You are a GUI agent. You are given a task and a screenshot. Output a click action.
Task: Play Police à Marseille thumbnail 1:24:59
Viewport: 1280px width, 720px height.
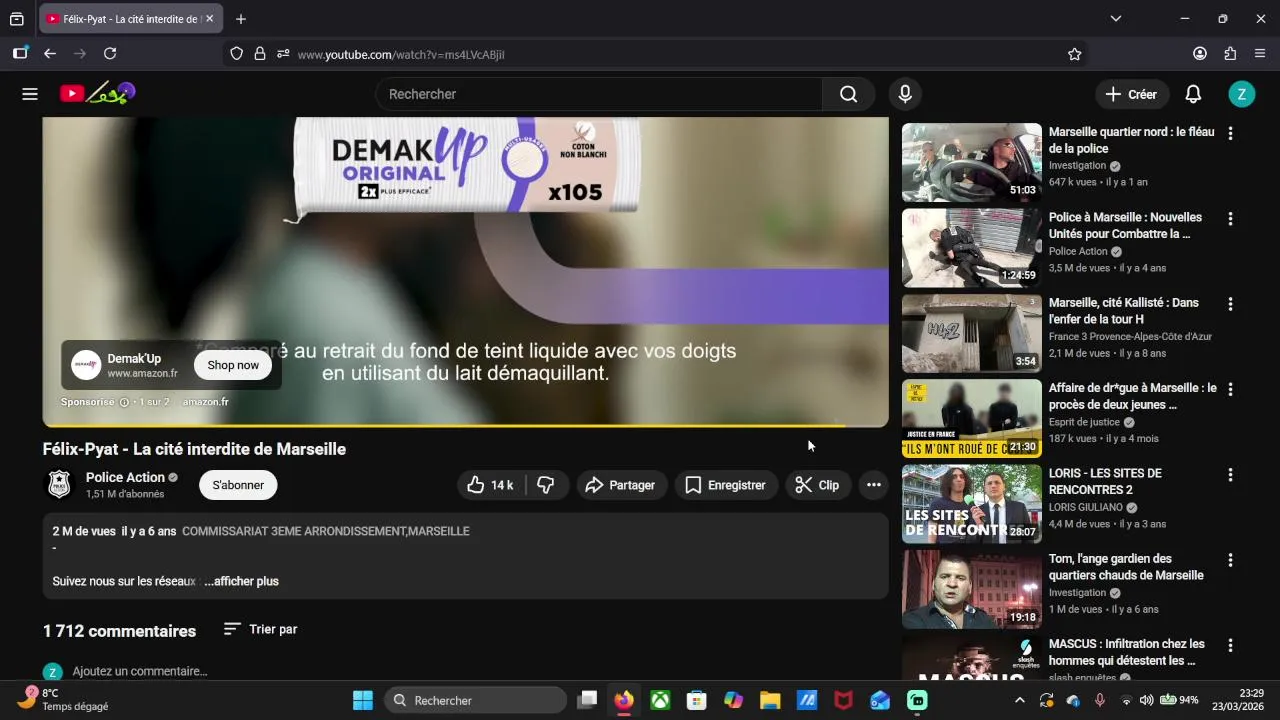(x=972, y=248)
